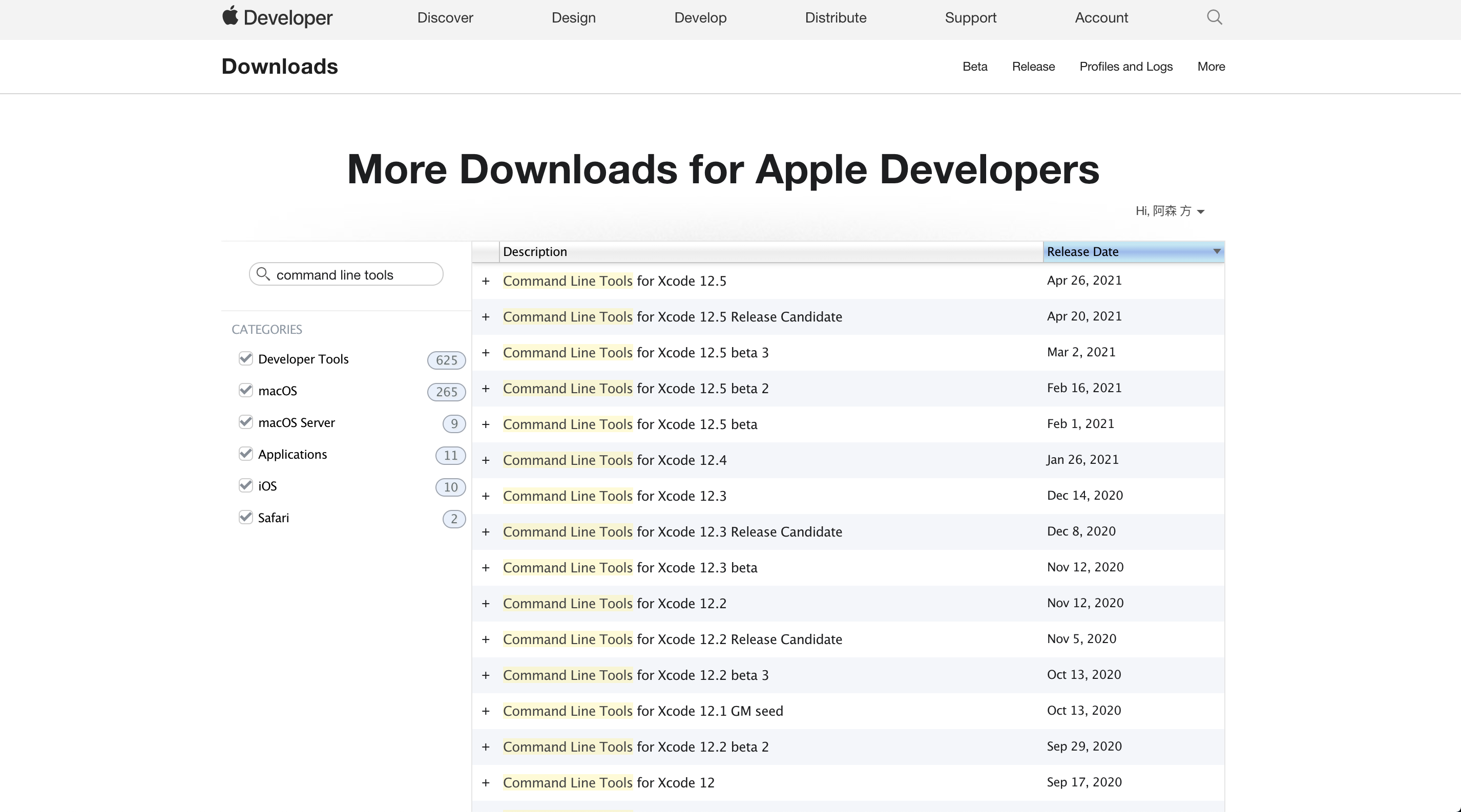
Task: Open the Distribute menu
Action: (x=836, y=17)
